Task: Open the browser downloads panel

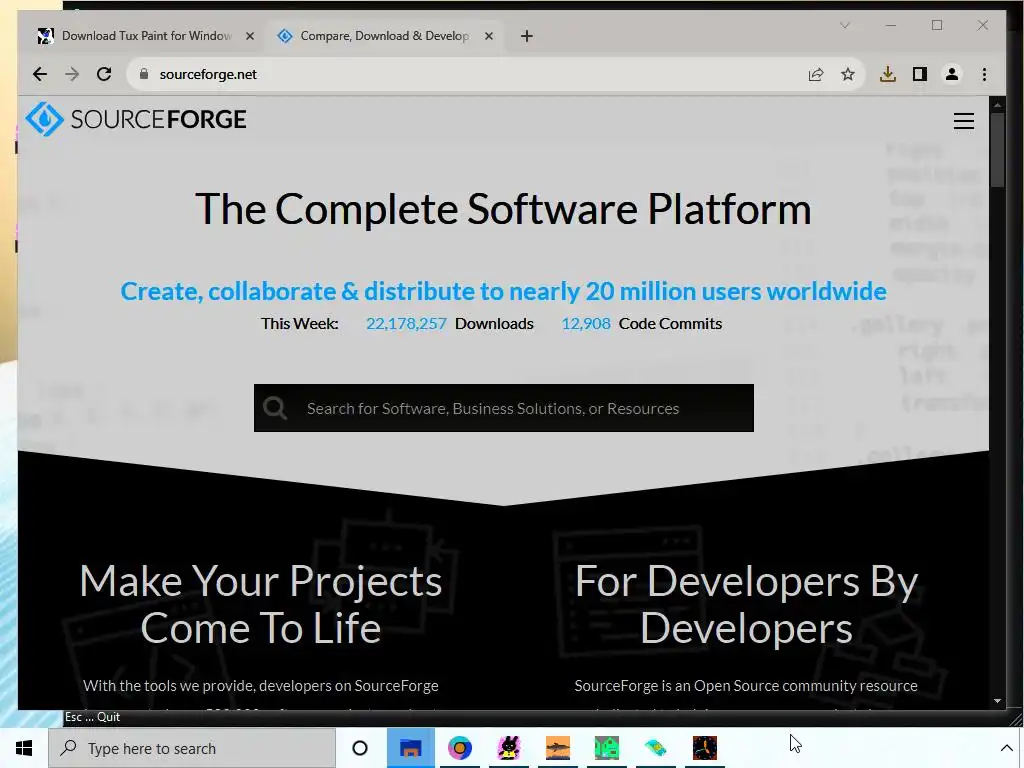Action: (888, 74)
